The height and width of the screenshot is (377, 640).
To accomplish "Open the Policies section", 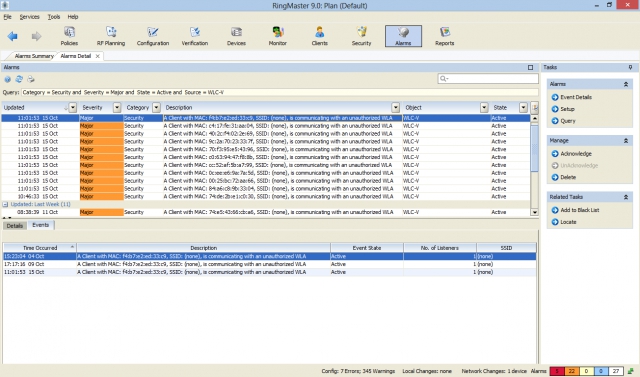I will tap(69, 36).
